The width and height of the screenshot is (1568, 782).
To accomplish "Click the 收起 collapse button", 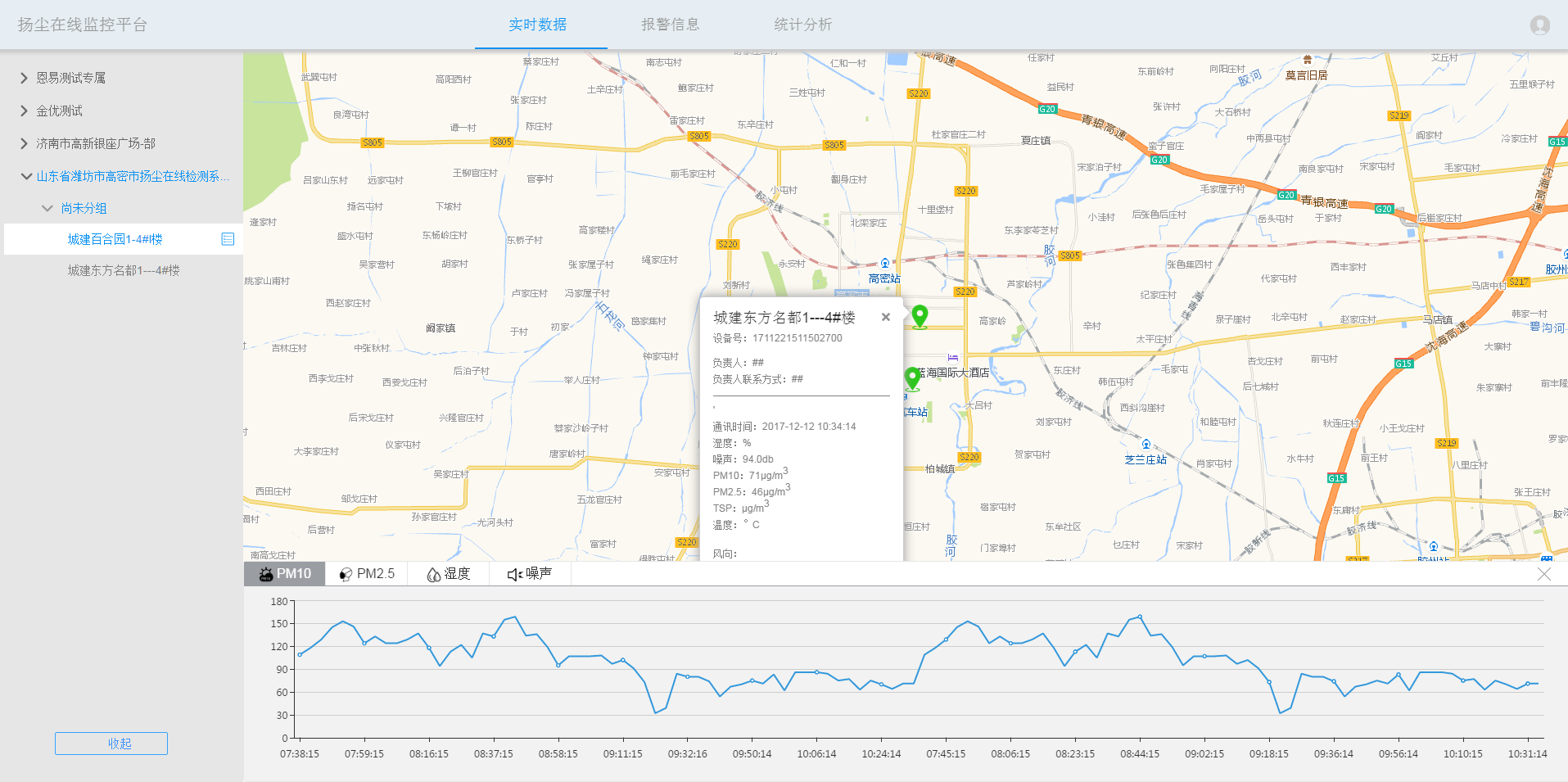I will pyautogui.click(x=111, y=744).
